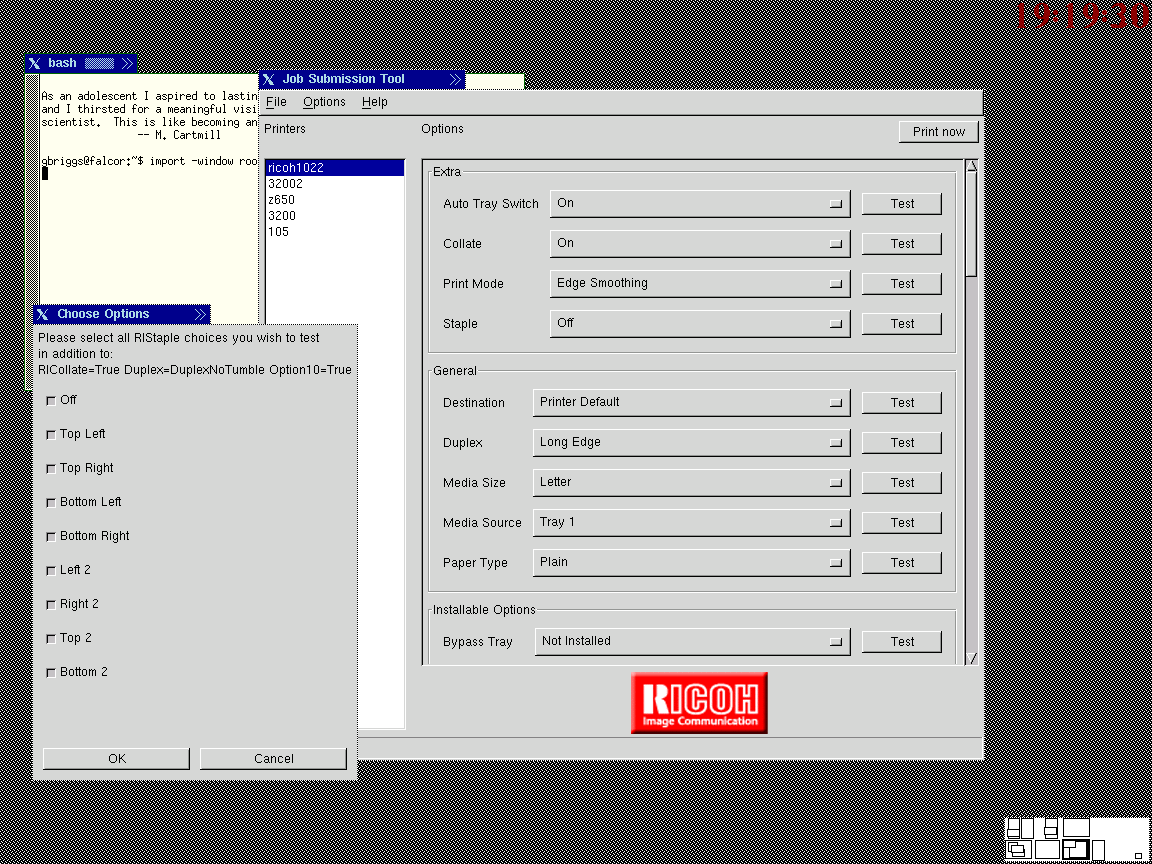Click the highlighted active desktop in the pager
The width and height of the screenshot is (1152, 864).
point(1075,850)
